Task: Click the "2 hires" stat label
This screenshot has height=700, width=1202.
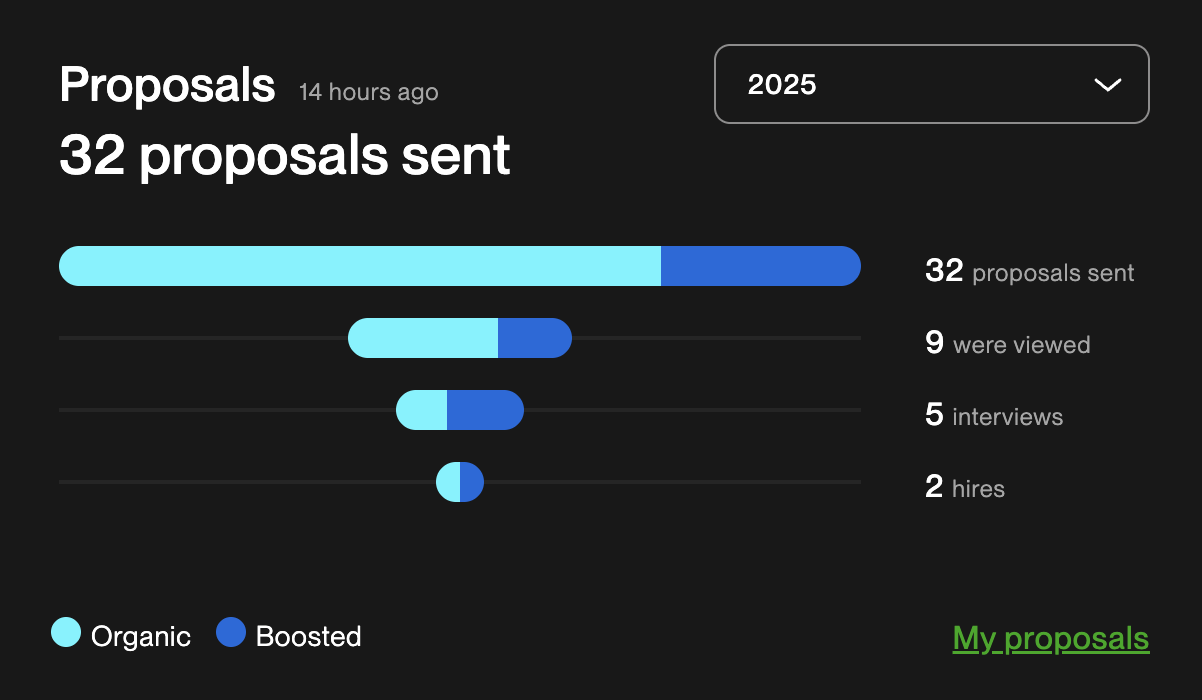Action: click(965, 488)
